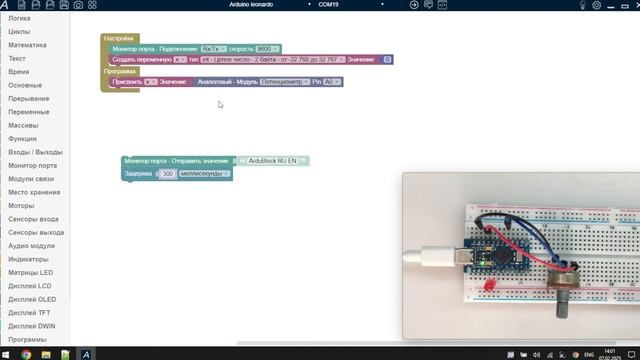This screenshot has height=360, width=640.
Task: Open the Циклы category
Action: tap(19, 32)
